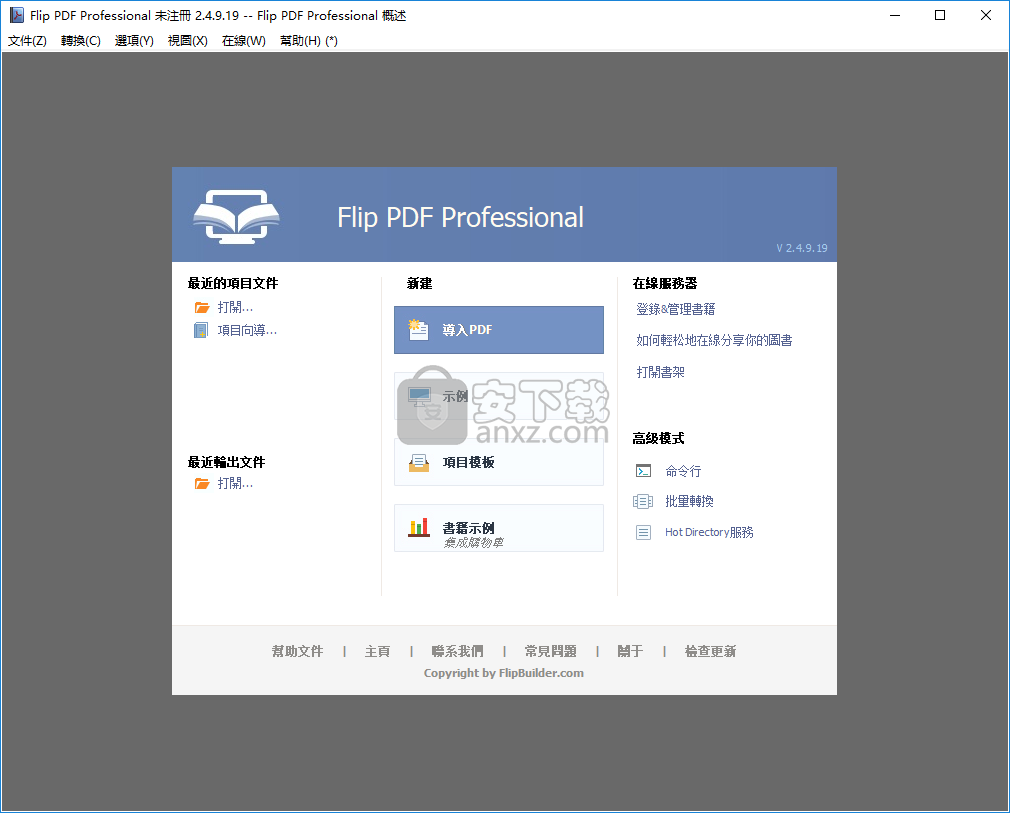Viewport: 1010px width, 813px height.
Task: Click the project wizard 項目向導 icon
Action: [x=201, y=330]
